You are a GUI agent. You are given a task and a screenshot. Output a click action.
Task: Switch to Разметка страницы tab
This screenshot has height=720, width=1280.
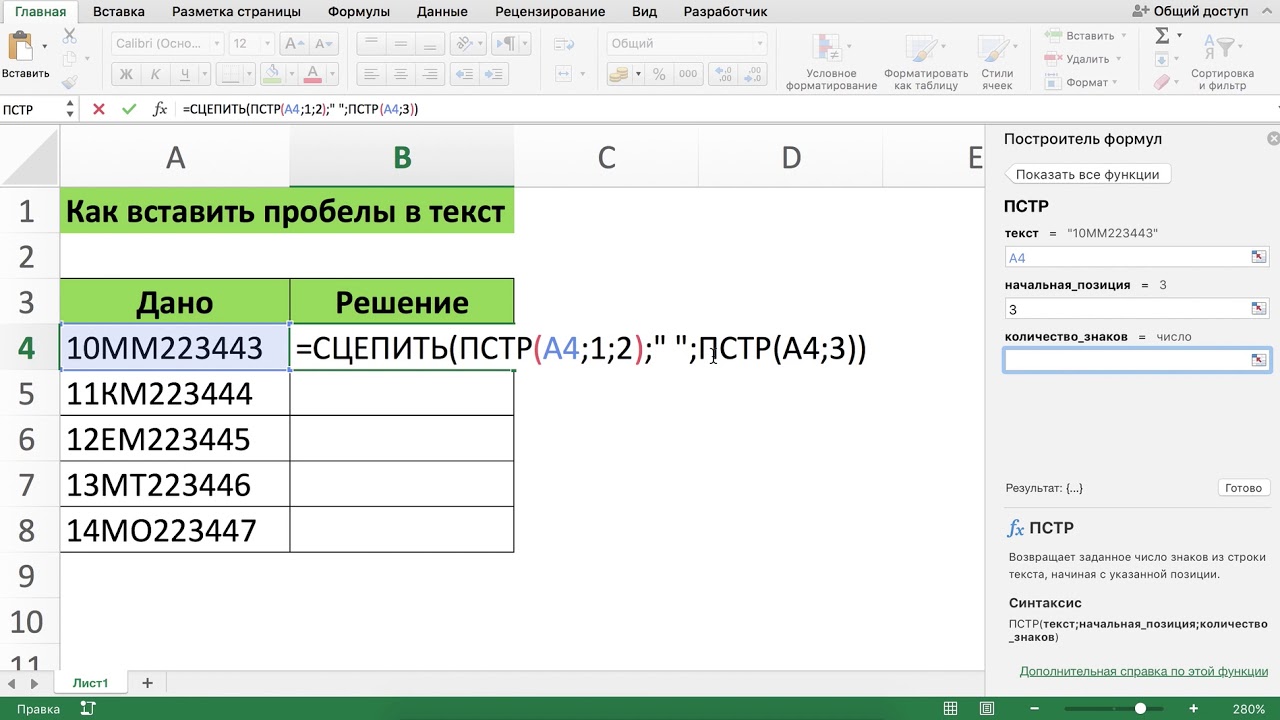[236, 11]
